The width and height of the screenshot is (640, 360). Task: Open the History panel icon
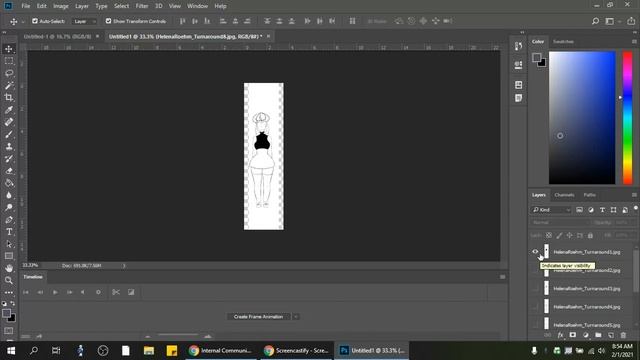518,46
